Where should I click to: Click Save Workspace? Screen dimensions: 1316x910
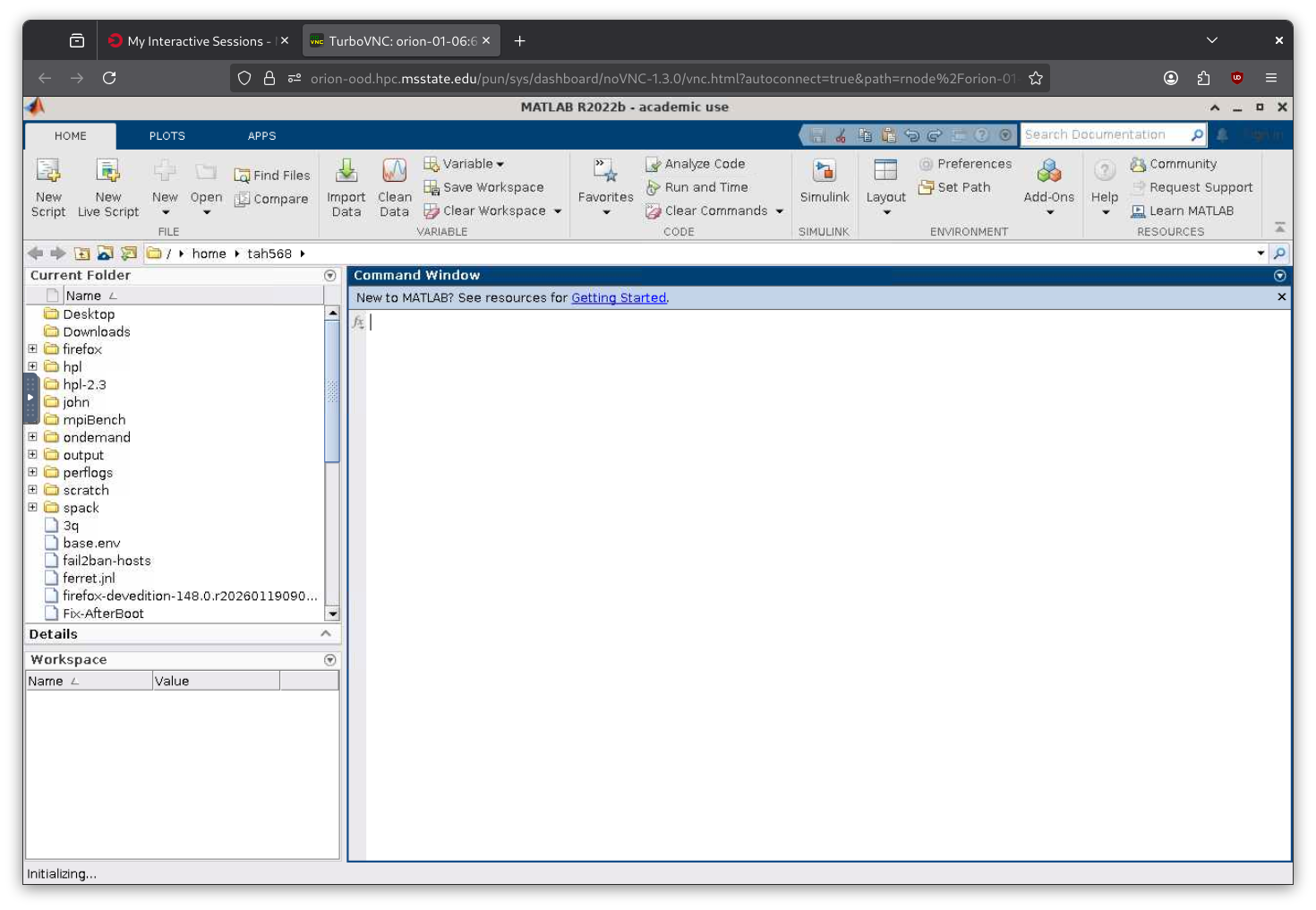484,187
